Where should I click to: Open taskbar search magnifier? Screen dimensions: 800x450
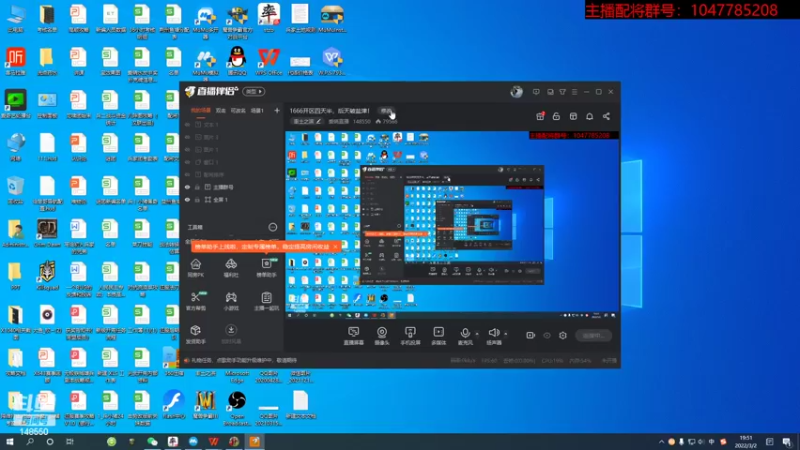30,441
